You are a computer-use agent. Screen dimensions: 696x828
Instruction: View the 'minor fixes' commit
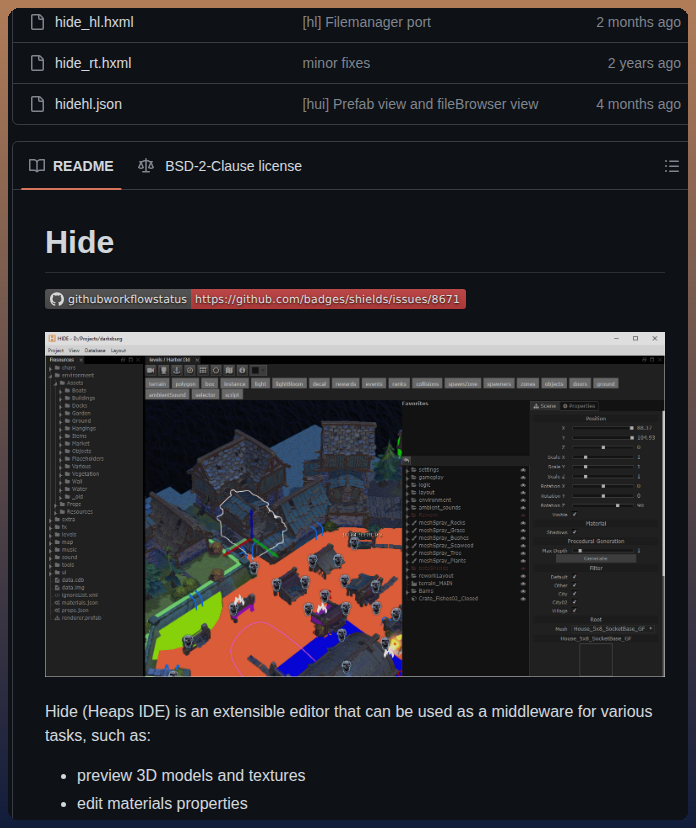click(x=336, y=63)
